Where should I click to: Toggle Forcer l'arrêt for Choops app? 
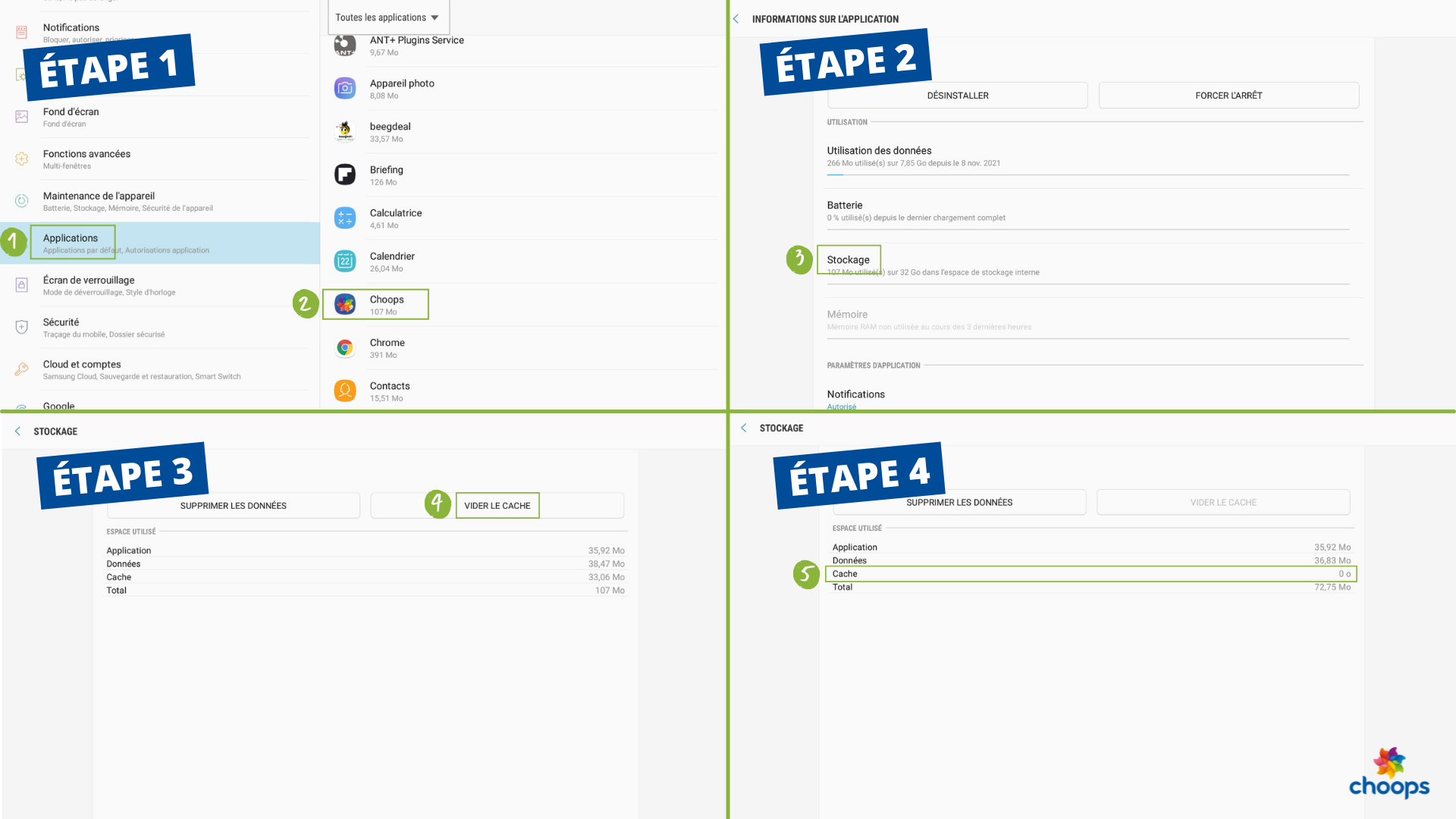tap(1228, 95)
